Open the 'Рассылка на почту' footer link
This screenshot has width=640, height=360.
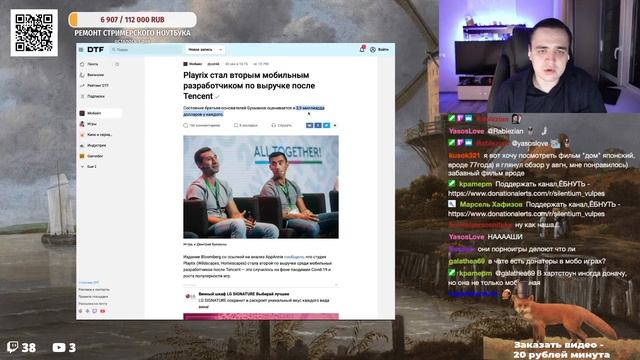[93, 304]
